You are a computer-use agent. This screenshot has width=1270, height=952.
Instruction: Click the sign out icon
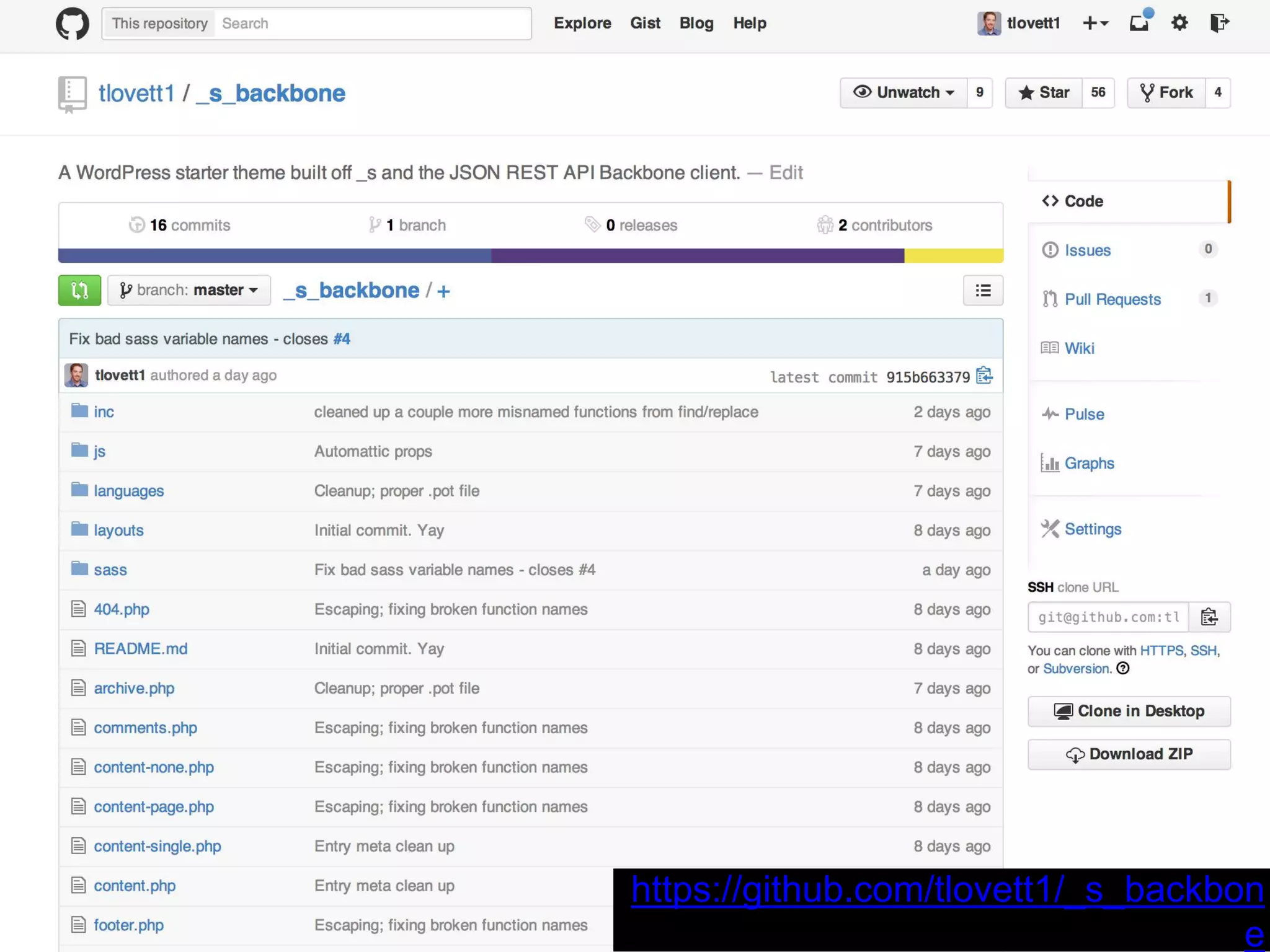point(1219,23)
